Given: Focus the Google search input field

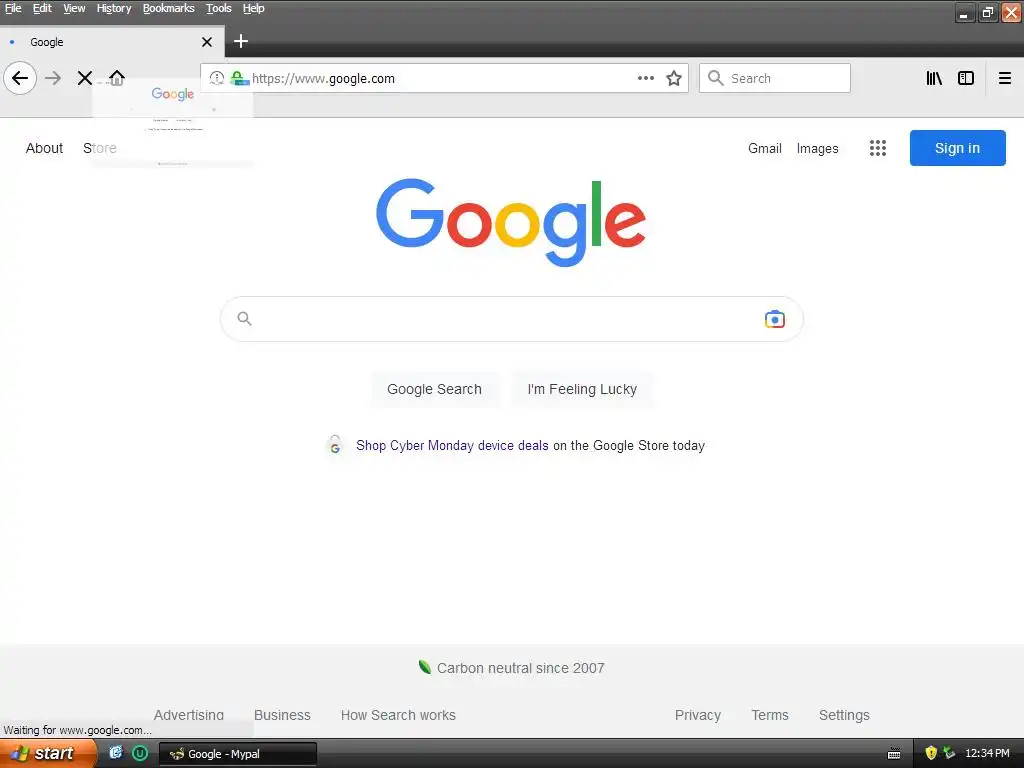Looking at the screenshot, I should tap(511, 319).
